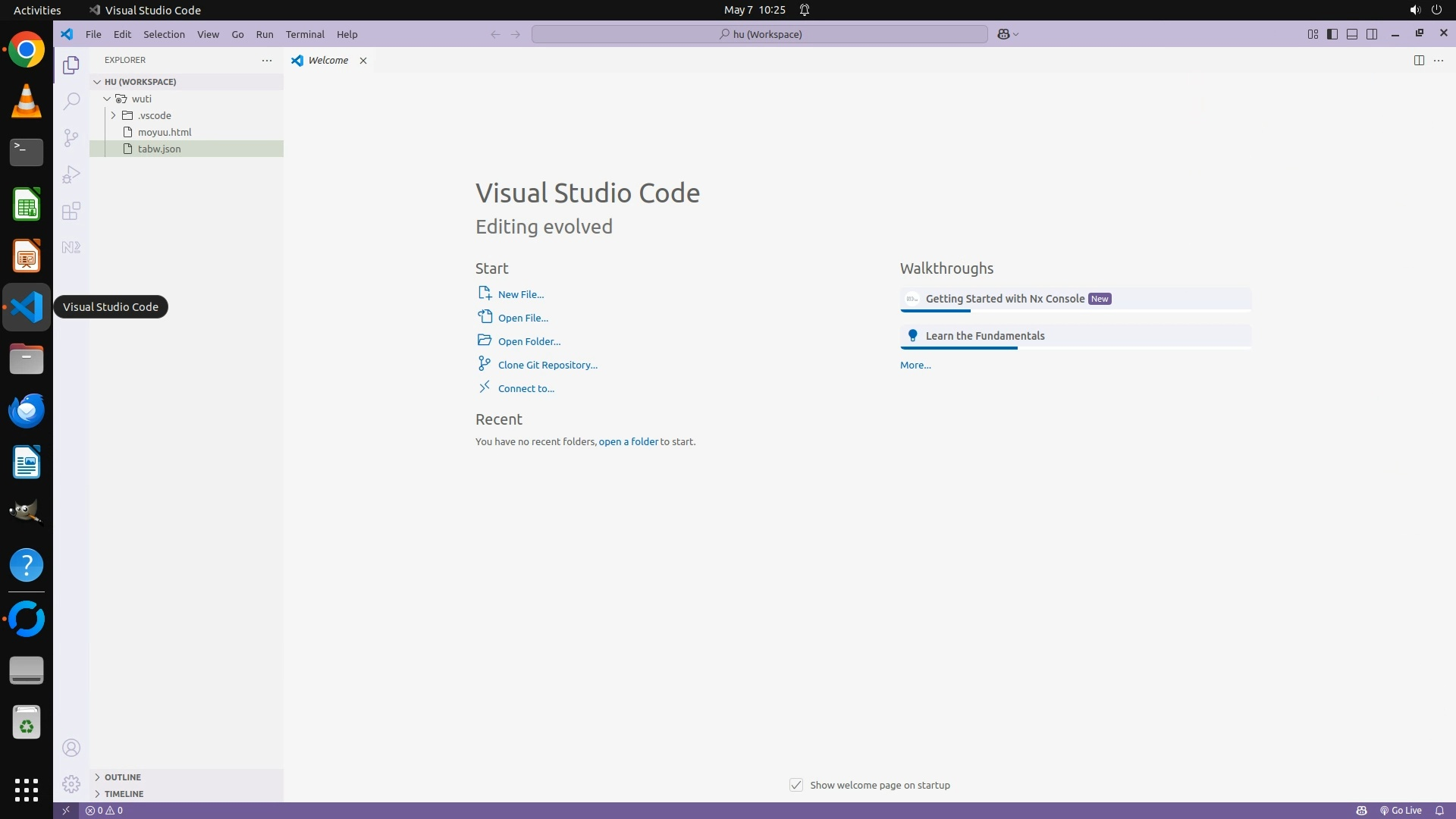Viewport: 1456px width, 819px height.
Task: Expand the OUTLINE section
Action: click(x=123, y=777)
